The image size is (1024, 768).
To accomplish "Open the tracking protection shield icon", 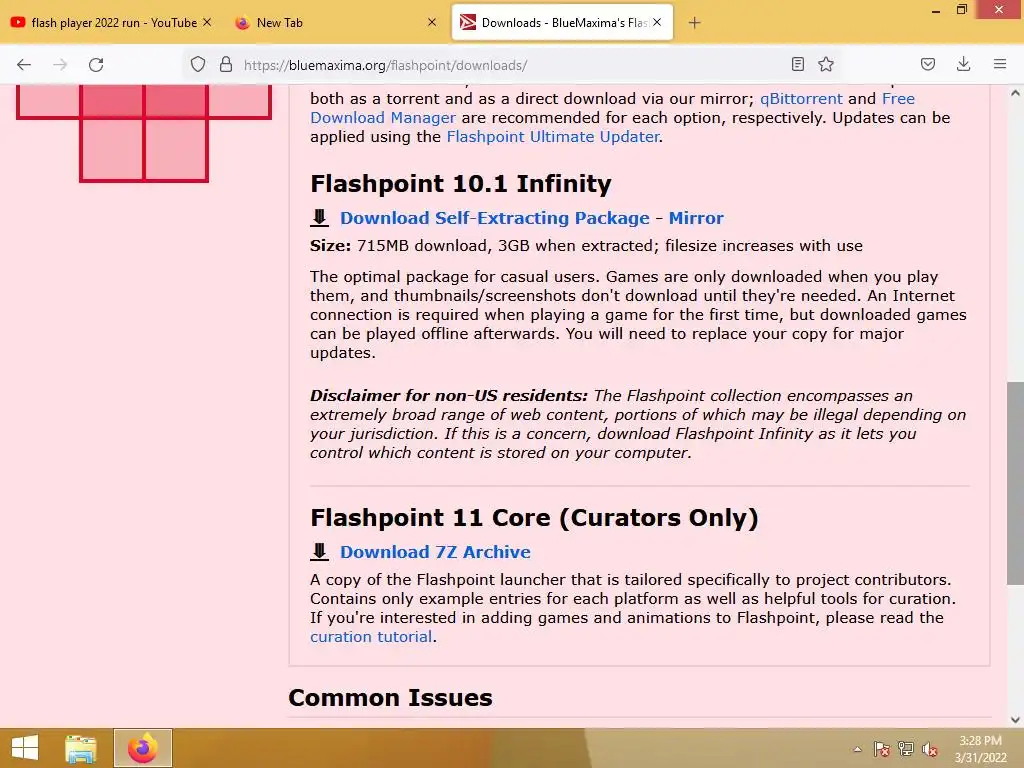I will 198,64.
